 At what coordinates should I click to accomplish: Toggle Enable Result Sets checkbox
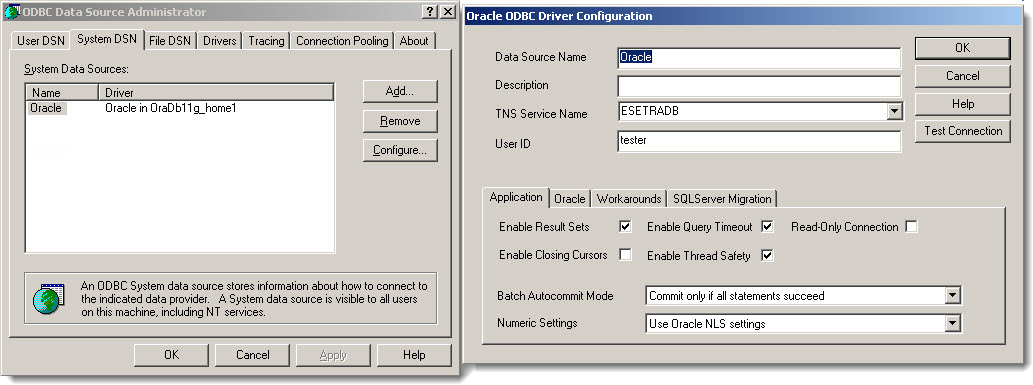(x=625, y=227)
